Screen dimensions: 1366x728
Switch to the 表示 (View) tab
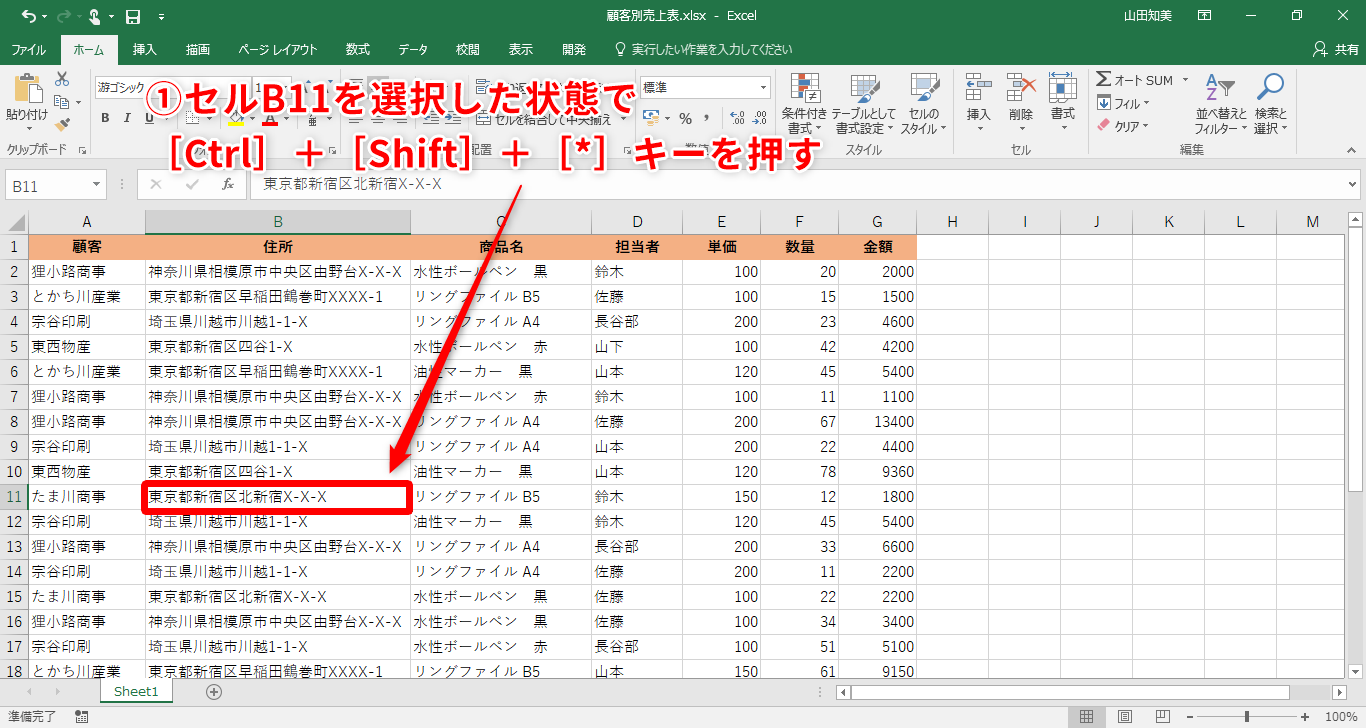(521, 49)
